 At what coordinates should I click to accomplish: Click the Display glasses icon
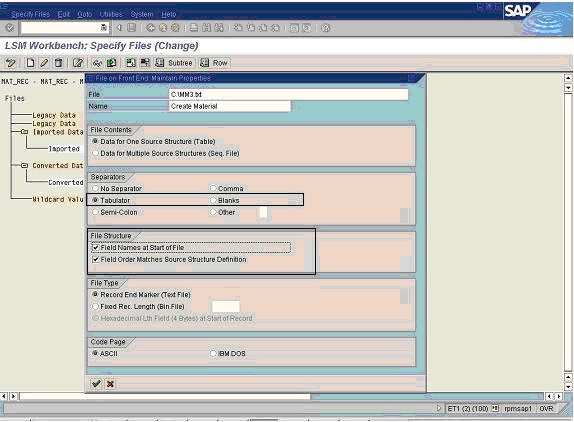(x=97, y=63)
